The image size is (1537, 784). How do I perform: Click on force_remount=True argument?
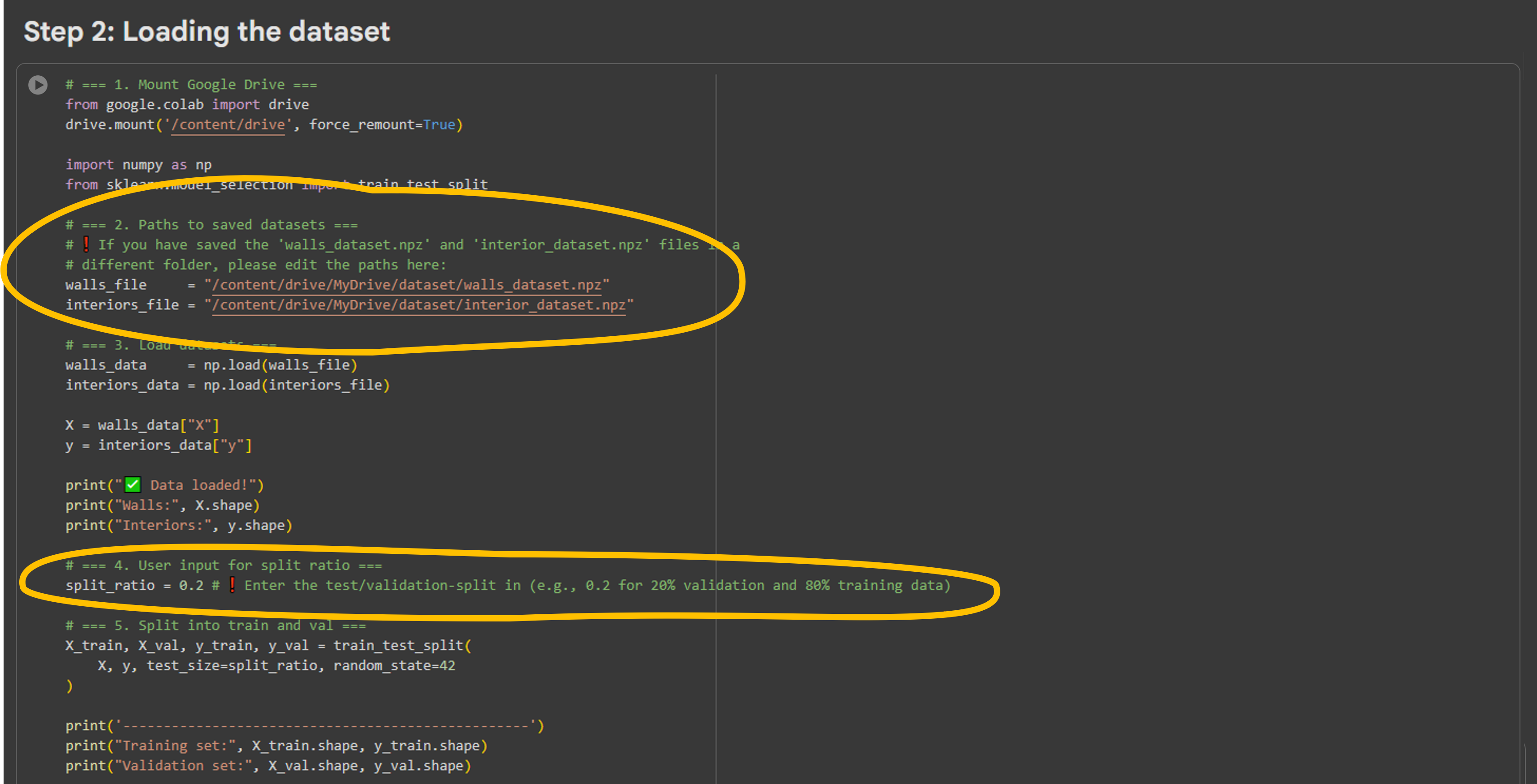(382, 124)
